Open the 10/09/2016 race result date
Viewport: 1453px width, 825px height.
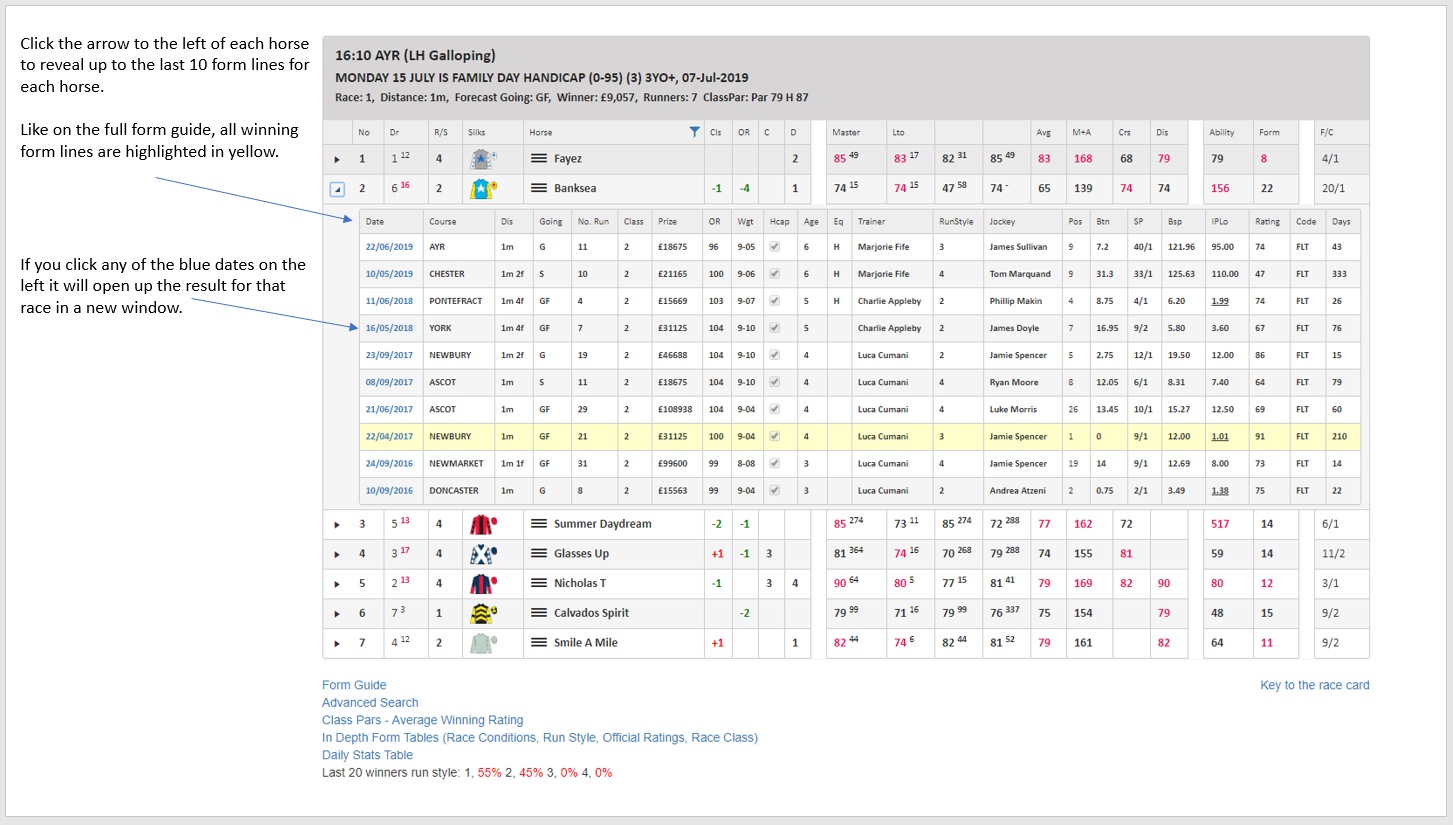pos(389,491)
